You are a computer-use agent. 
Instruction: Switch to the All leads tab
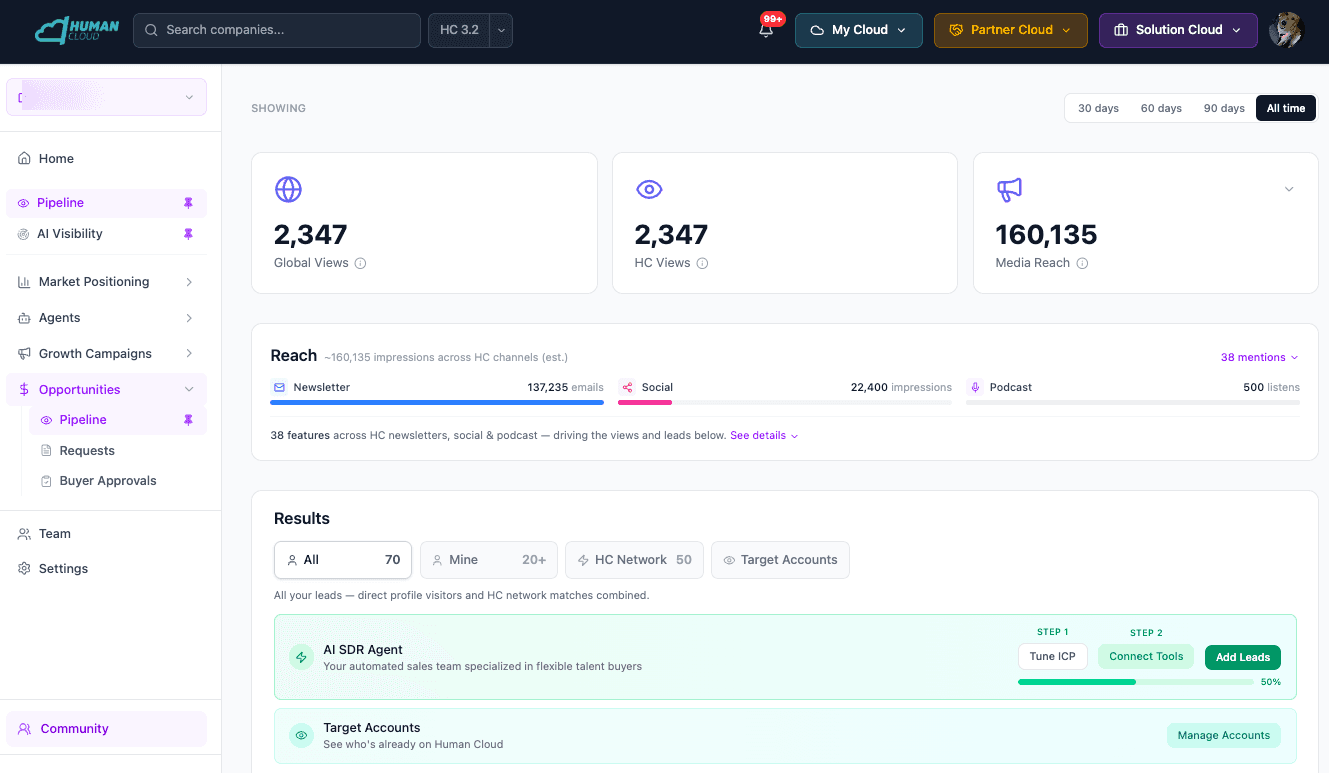click(x=343, y=560)
